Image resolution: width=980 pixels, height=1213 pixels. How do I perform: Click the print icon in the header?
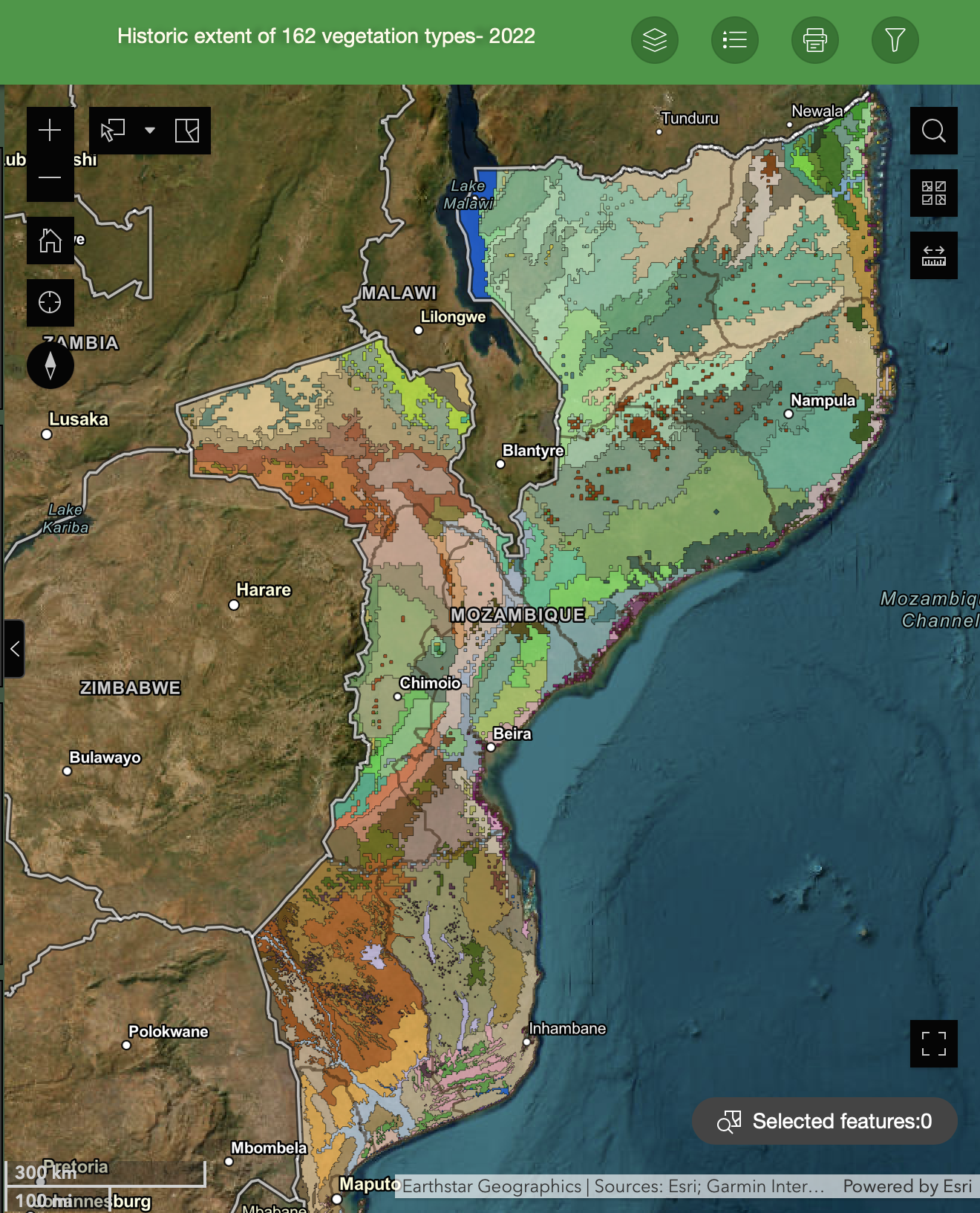814,40
